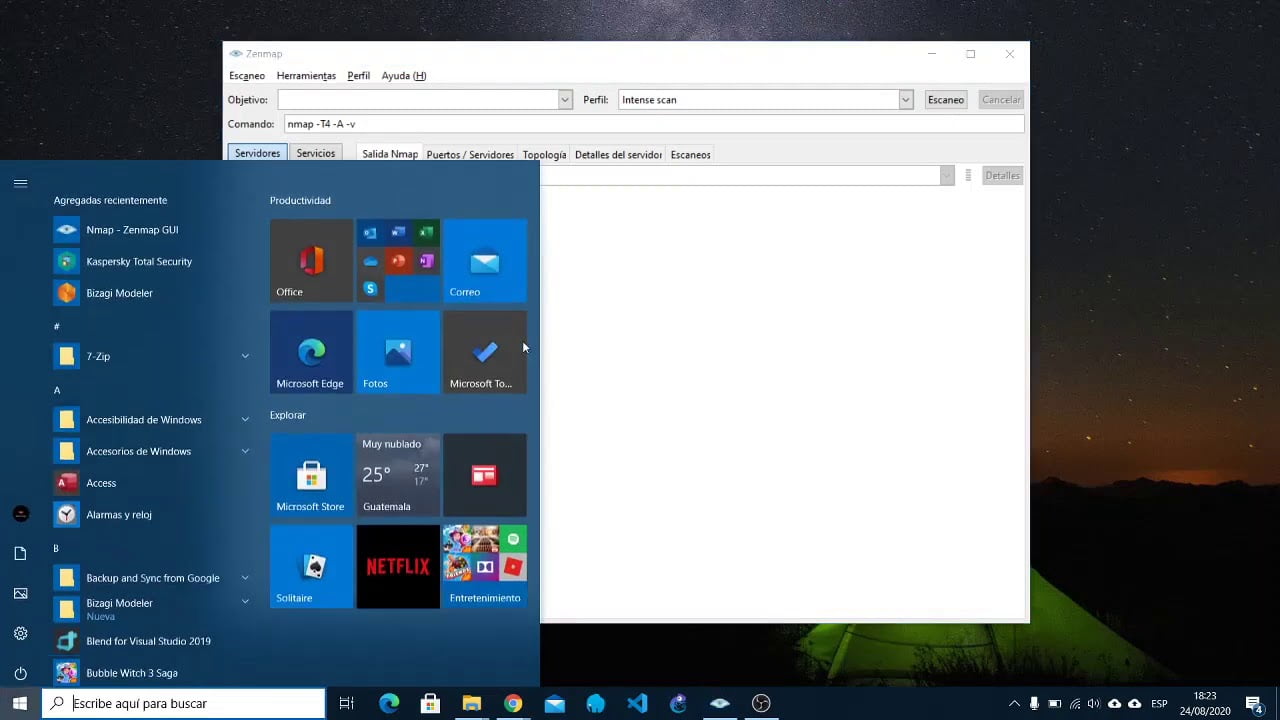Open the Perfil dropdown in Zenmap
Screen dimensions: 1280x720
point(905,100)
